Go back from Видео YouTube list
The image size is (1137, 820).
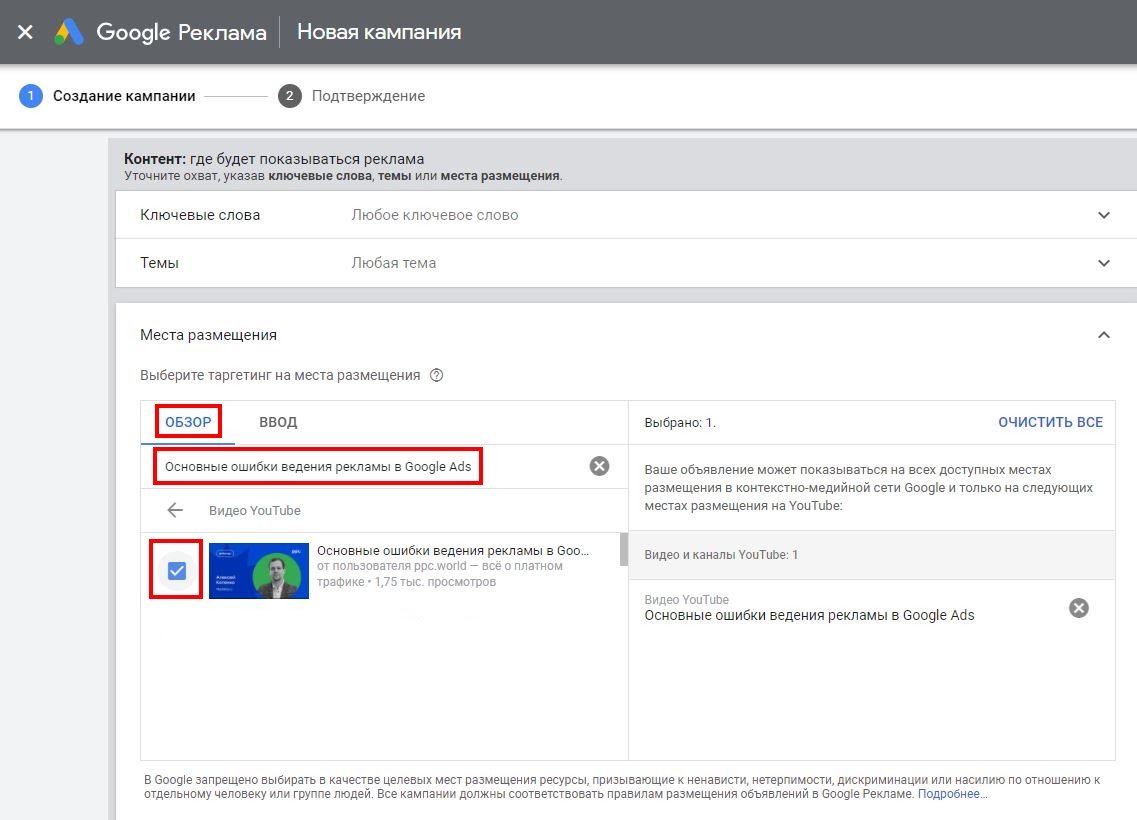[x=175, y=510]
